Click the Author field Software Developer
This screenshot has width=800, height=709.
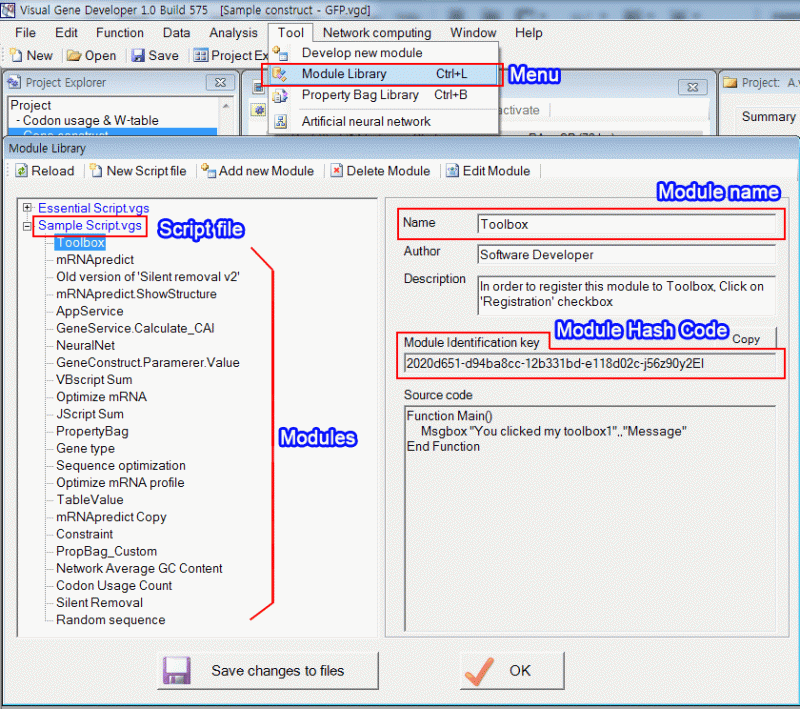pyautogui.click(x=627, y=255)
